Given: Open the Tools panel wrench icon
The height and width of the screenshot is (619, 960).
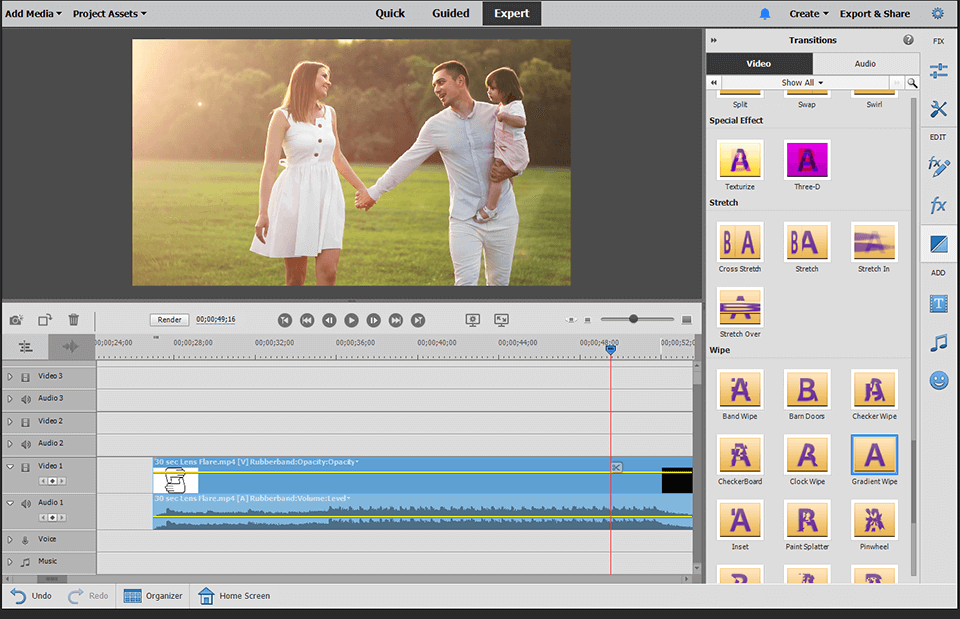Looking at the screenshot, I should point(938,109).
